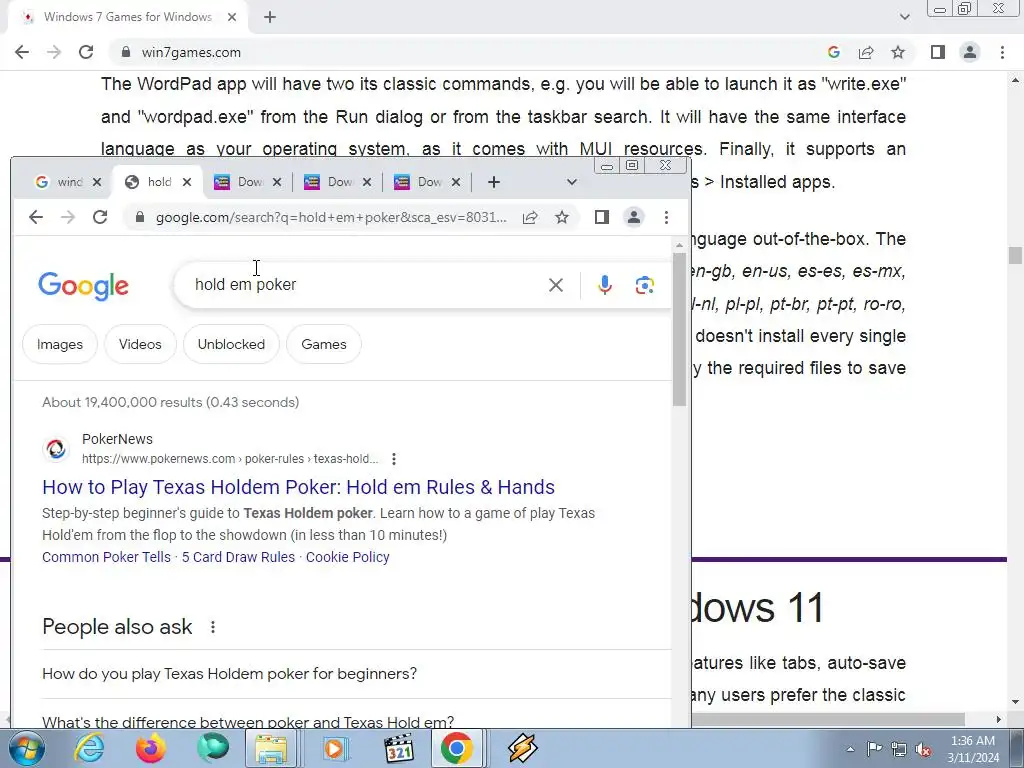Image resolution: width=1024 pixels, height=768 pixels.
Task: Click win7games page vertical scrollbar thumb
Action: [x=1014, y=255]
